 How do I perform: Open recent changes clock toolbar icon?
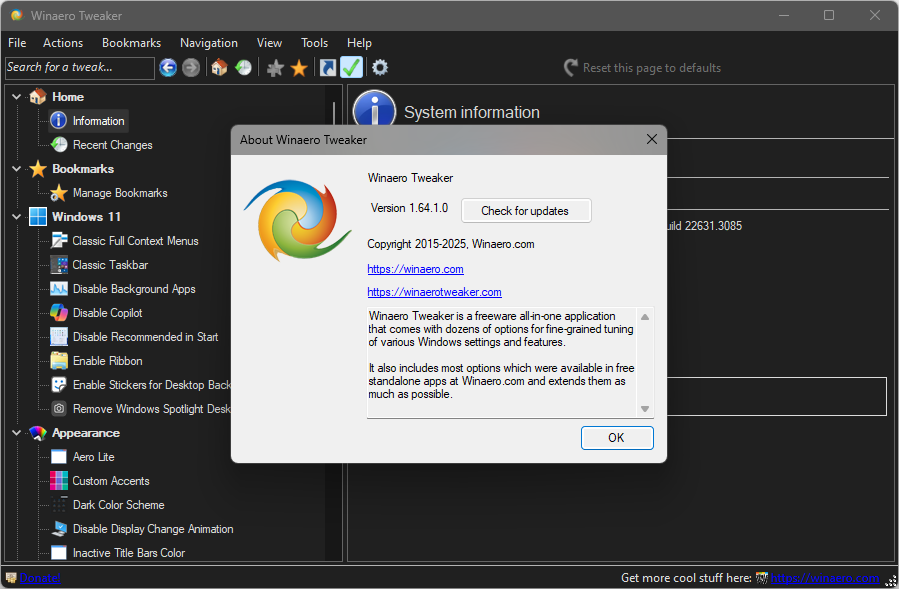tap(244, 68)
